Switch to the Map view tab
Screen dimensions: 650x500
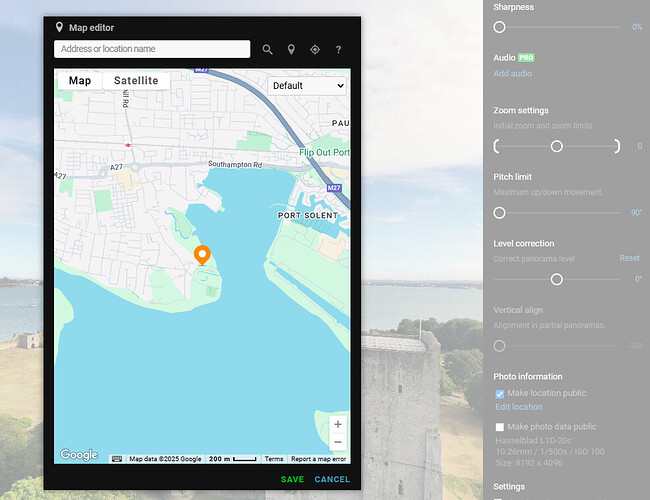click(x=80, y=81)
